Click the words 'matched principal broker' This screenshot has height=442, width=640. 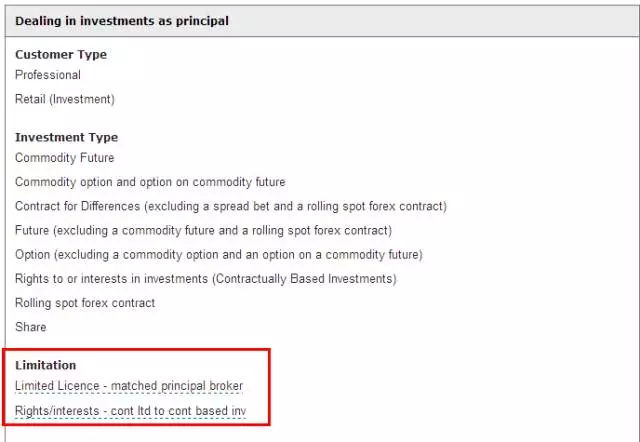point(177,386)
